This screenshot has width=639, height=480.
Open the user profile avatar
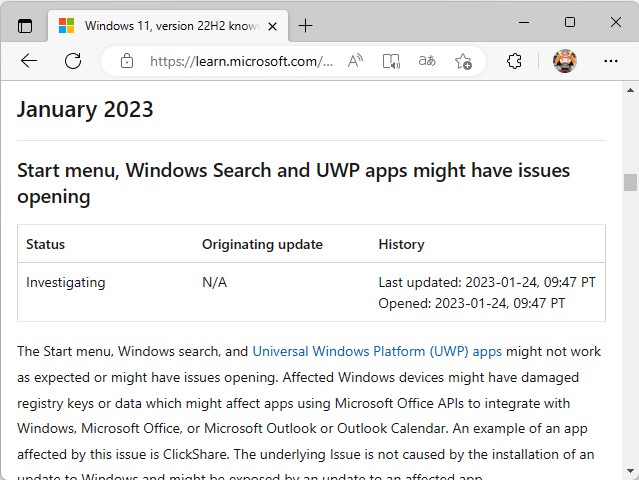point(565,61)
